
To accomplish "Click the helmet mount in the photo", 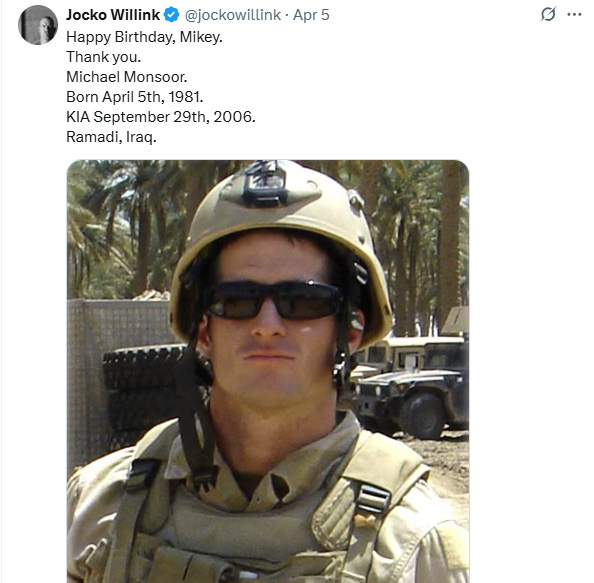I will 265,184.
